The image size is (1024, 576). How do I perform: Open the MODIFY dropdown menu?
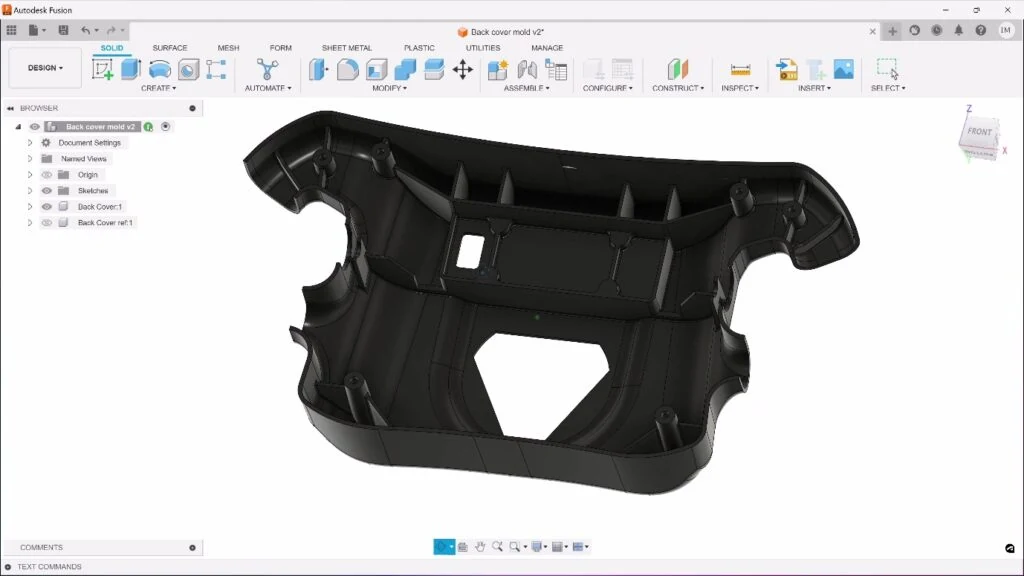(x=389, y=88)
